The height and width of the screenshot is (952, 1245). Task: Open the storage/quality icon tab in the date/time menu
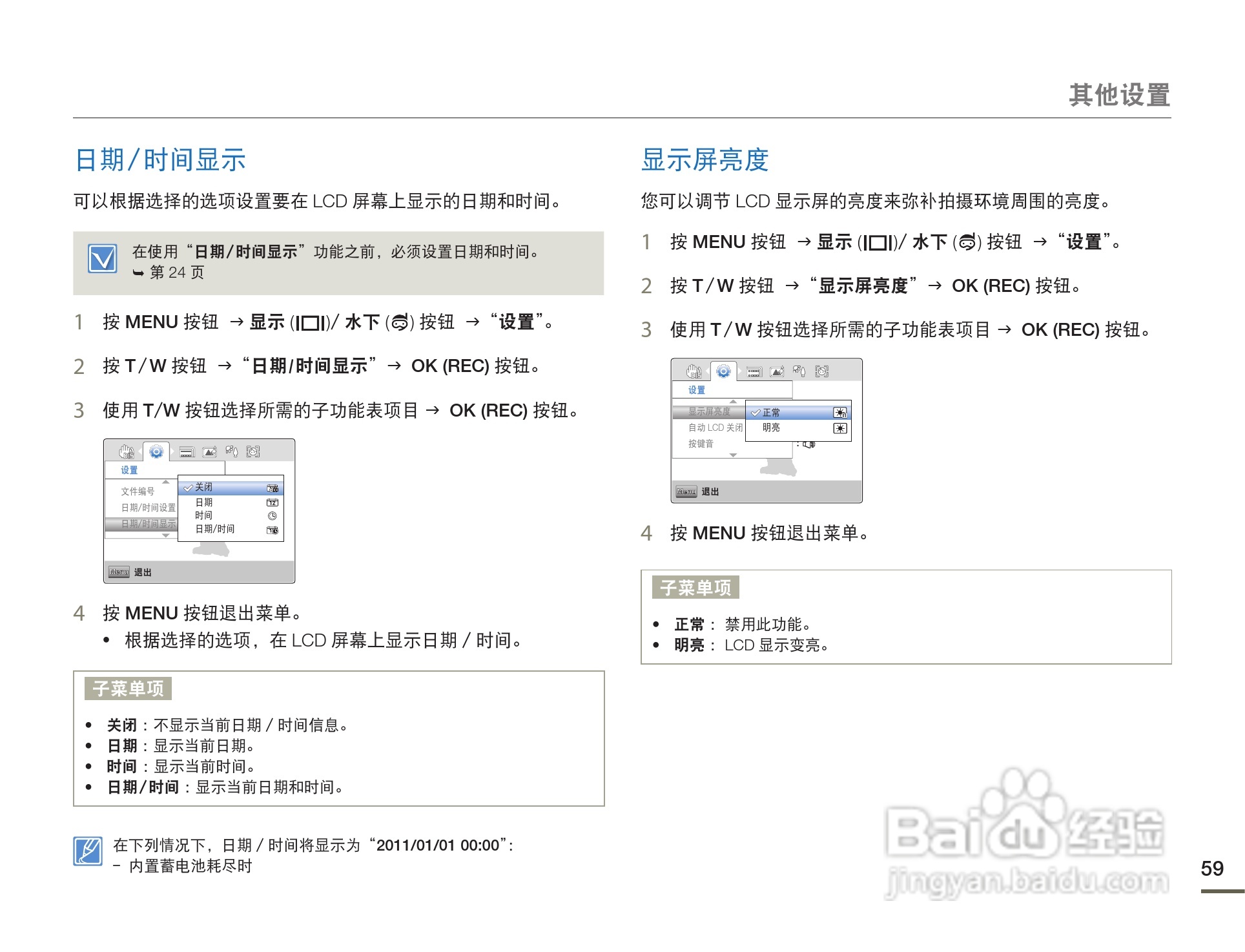pyautogui.click(x=187, y=452)
